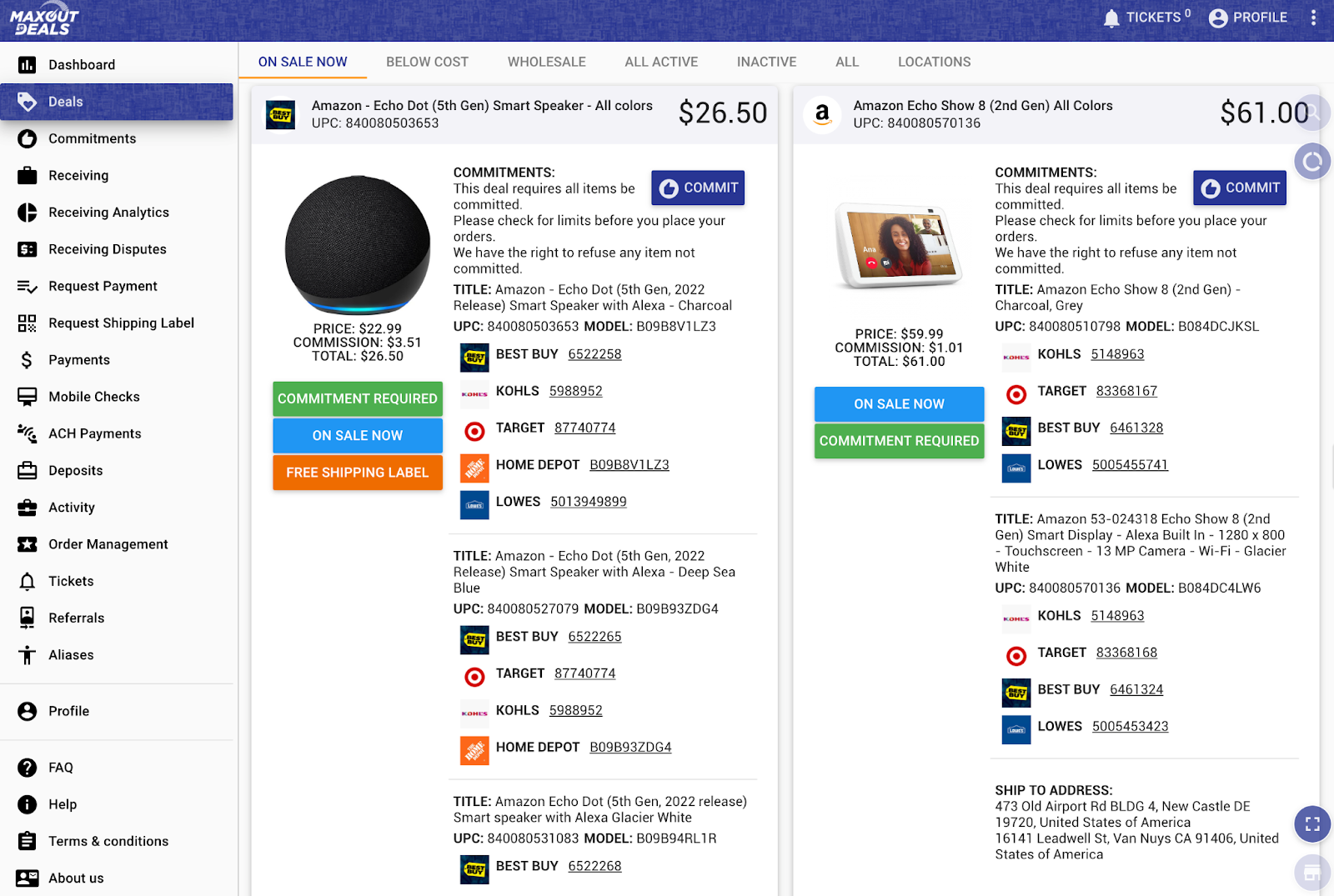
Task: Click the Best Buy logo in Echo Dot header
Action: (x=280, y=115)
